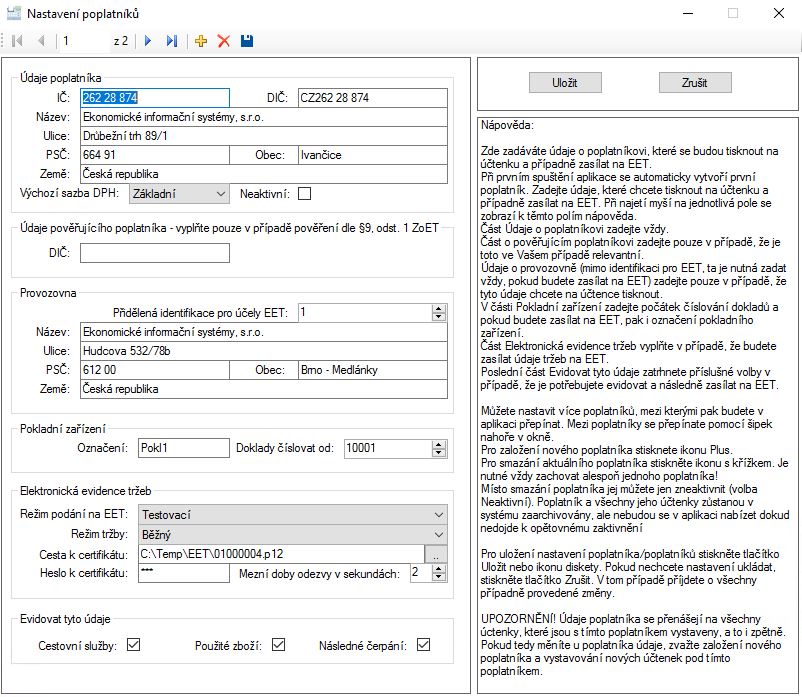Click the record position number field
Image resolution: width=802 pixels, height=697 pixels.
pos(84,41)
